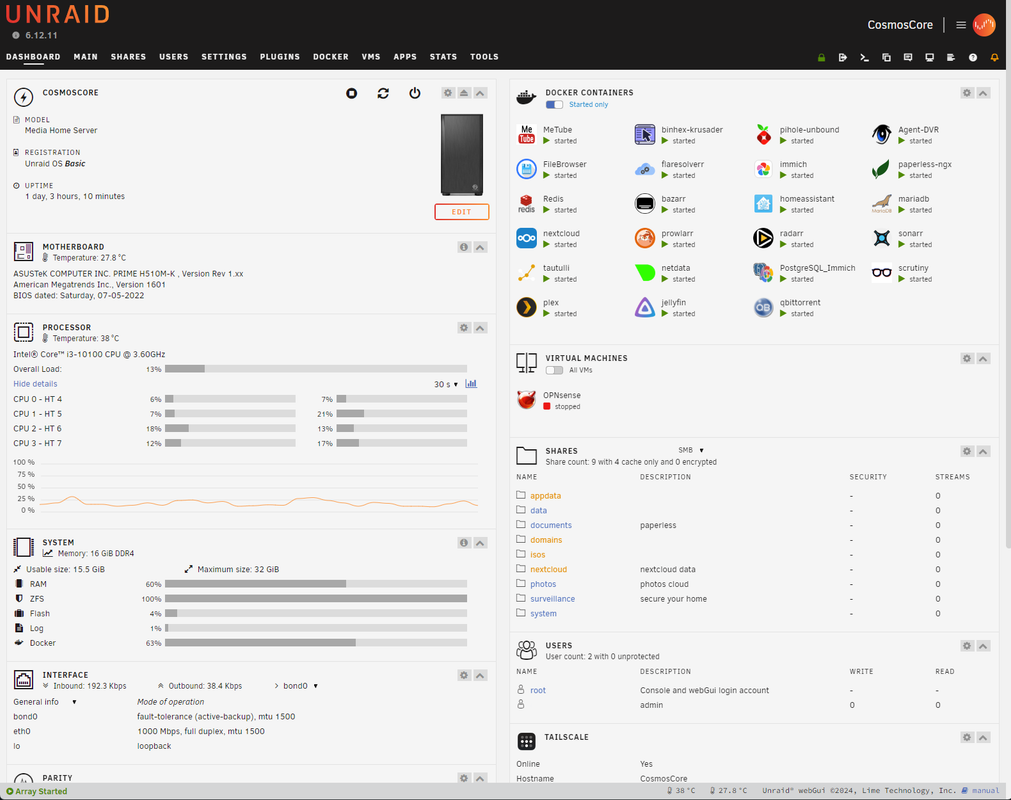1011x800 pixels.
Task: Open the surveillance share link
Action: pyautogui.click(x=553, y=599)
